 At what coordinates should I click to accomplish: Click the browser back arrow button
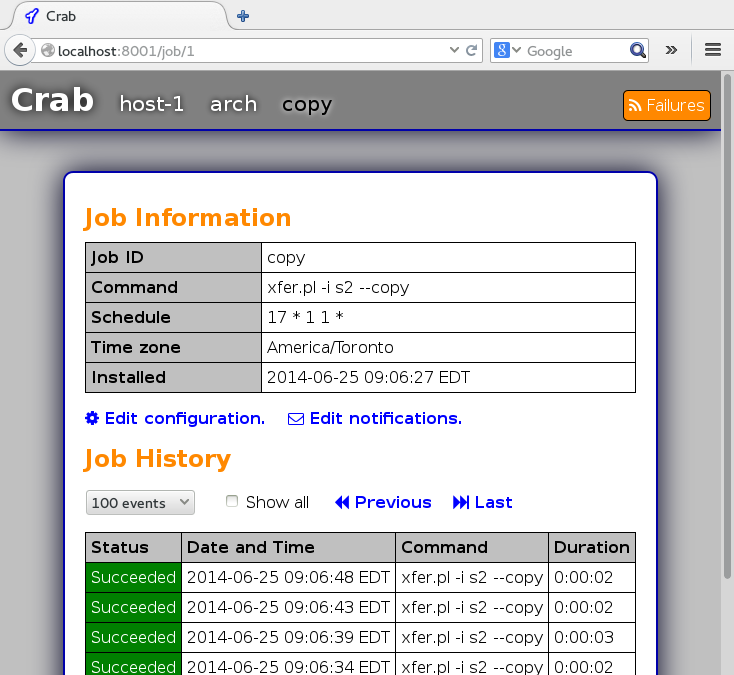(20, 50)
